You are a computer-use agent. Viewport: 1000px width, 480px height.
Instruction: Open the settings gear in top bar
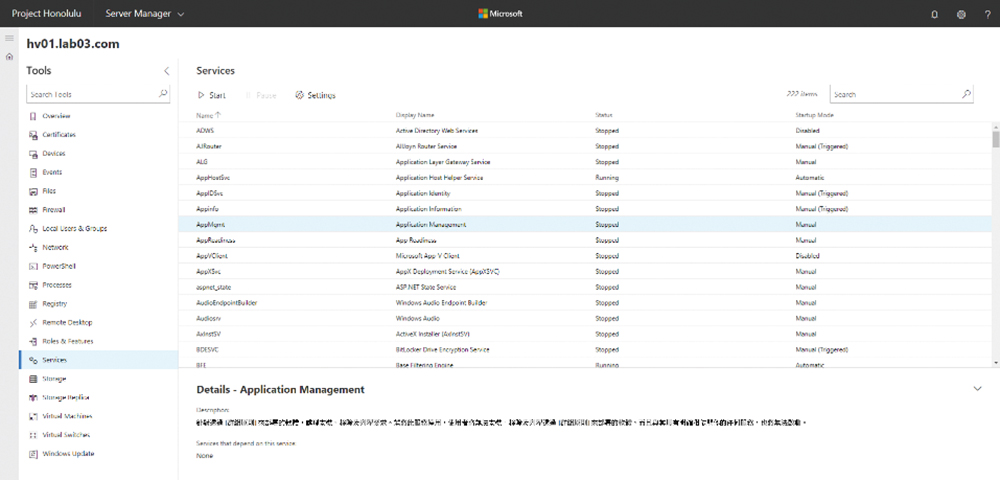coord(961,15)
